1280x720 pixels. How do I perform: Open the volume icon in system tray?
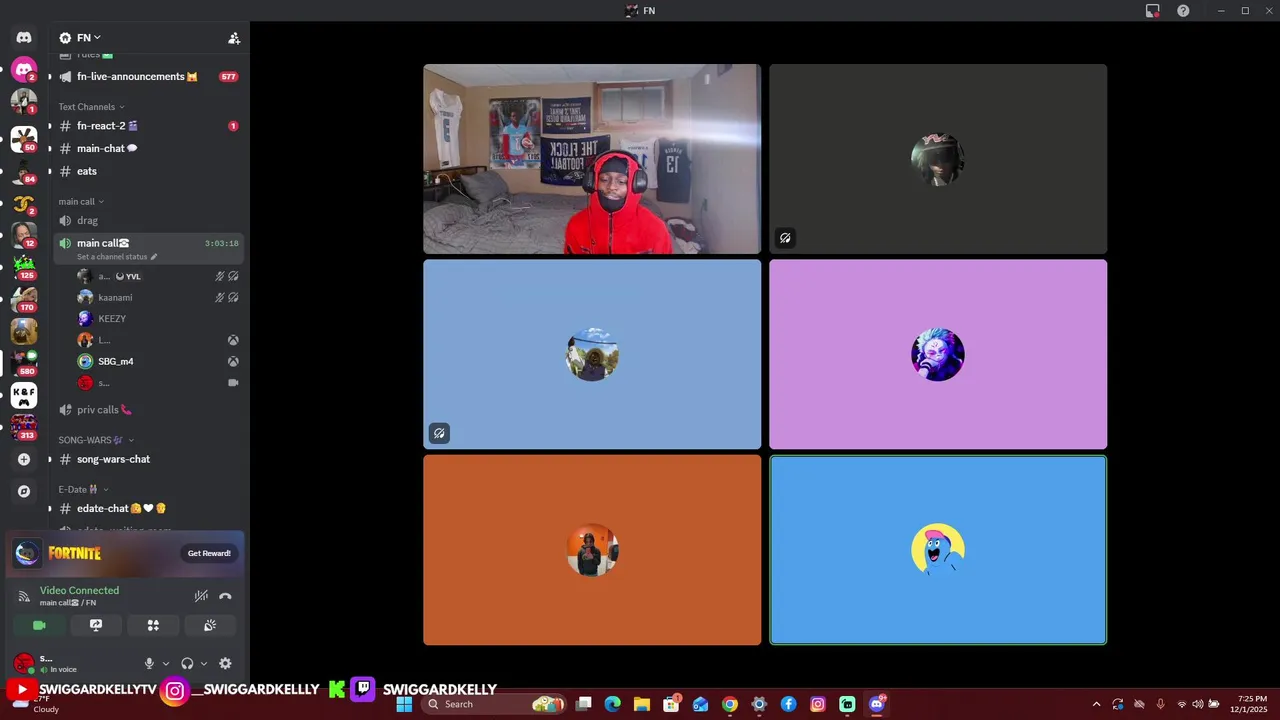(1198, 704)
